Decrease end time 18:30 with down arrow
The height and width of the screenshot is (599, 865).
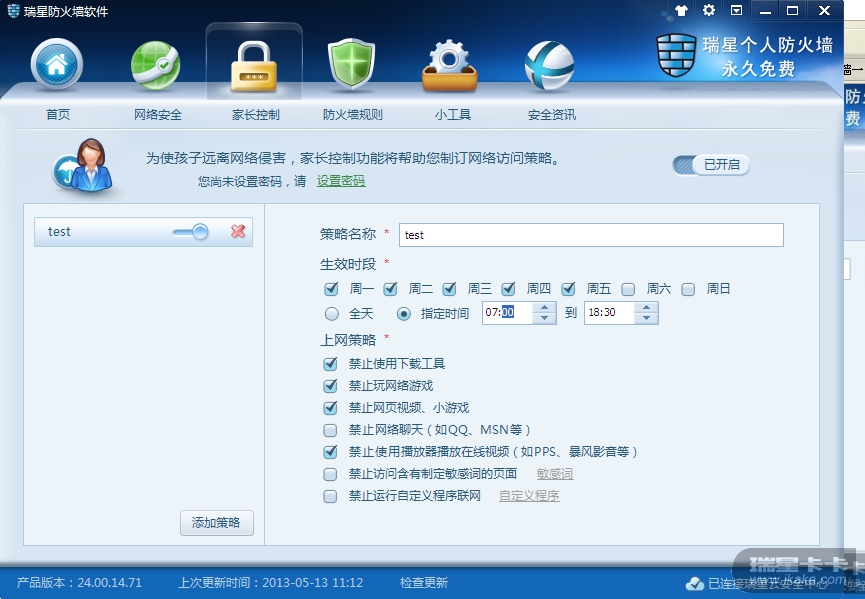click(x=646, y=318)
